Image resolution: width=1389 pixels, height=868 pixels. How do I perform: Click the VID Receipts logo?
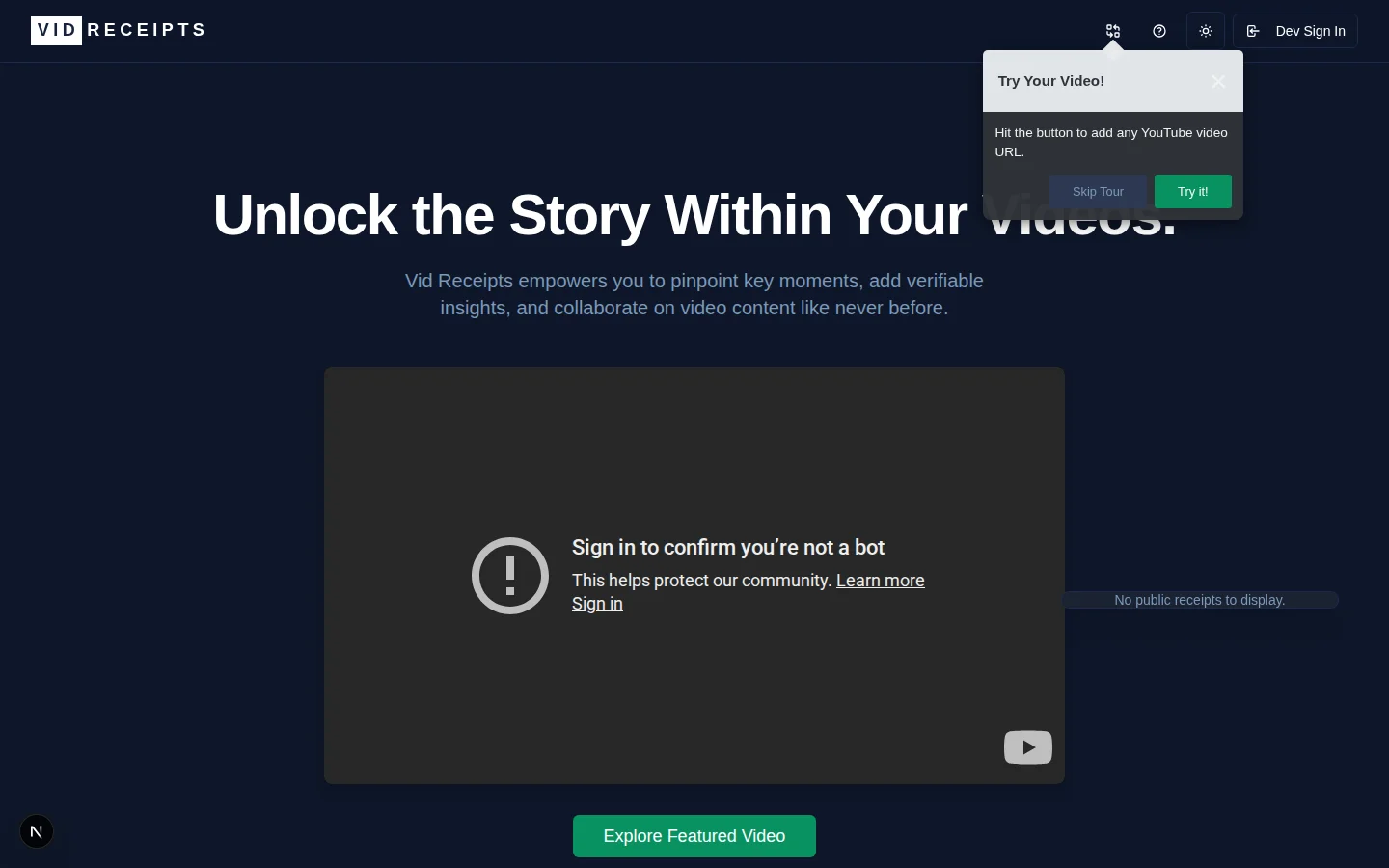click(x=116, y=30)
